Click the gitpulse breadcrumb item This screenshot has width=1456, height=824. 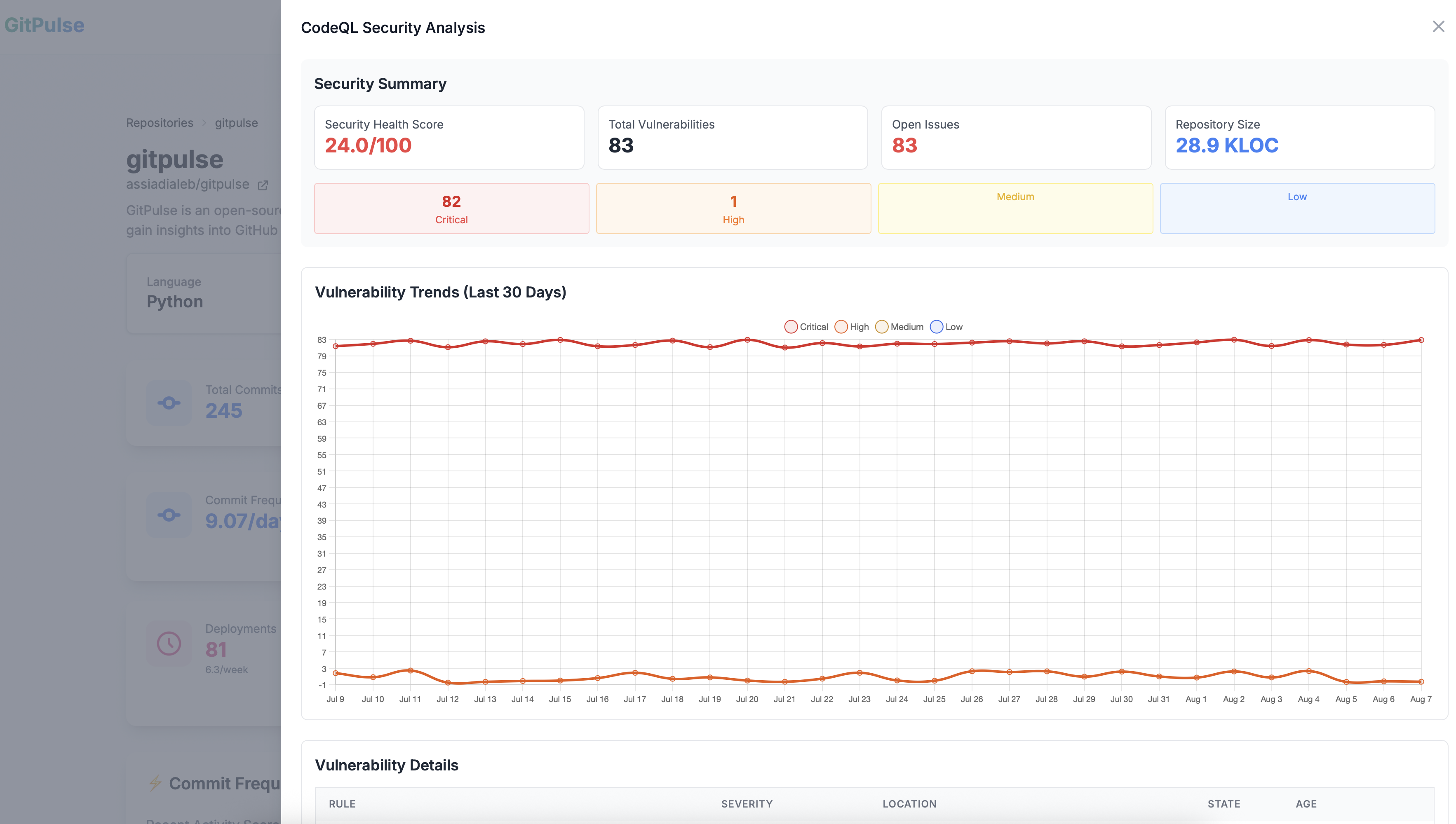(236, 123)
